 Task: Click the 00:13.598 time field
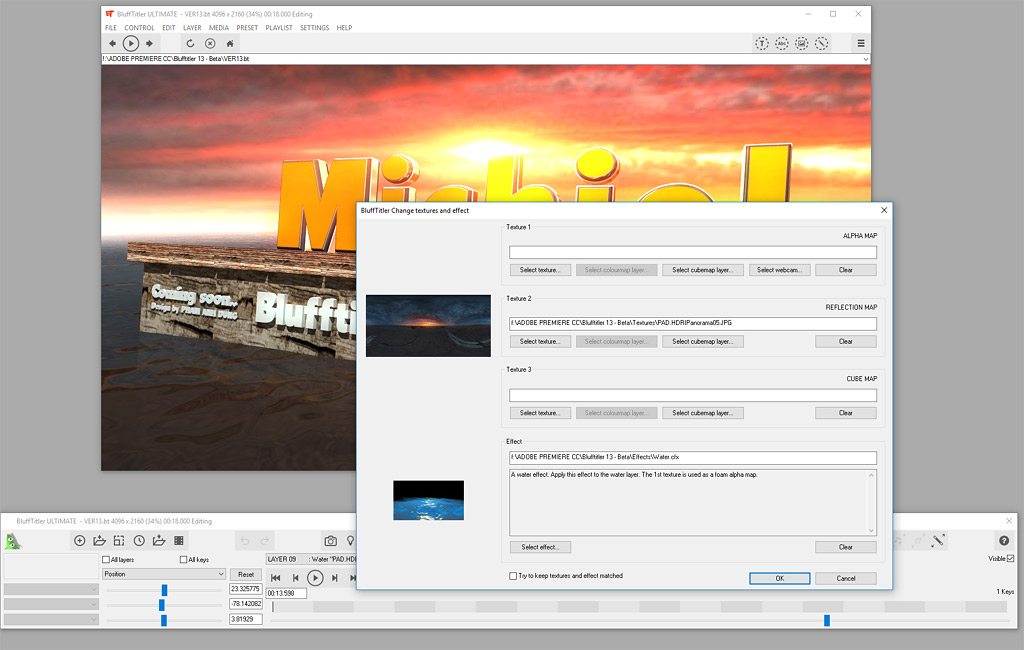[286, 593]
